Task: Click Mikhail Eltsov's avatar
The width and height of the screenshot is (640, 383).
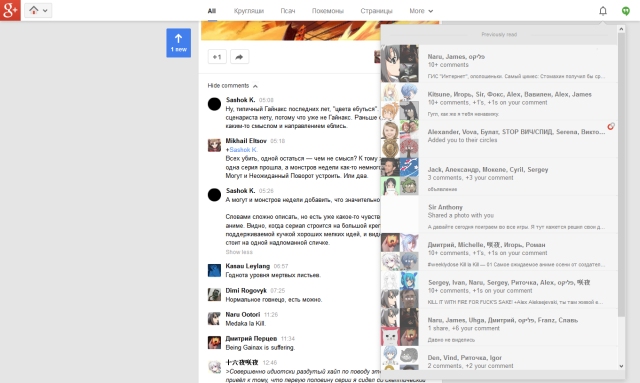Action: [x=214, y=145]
